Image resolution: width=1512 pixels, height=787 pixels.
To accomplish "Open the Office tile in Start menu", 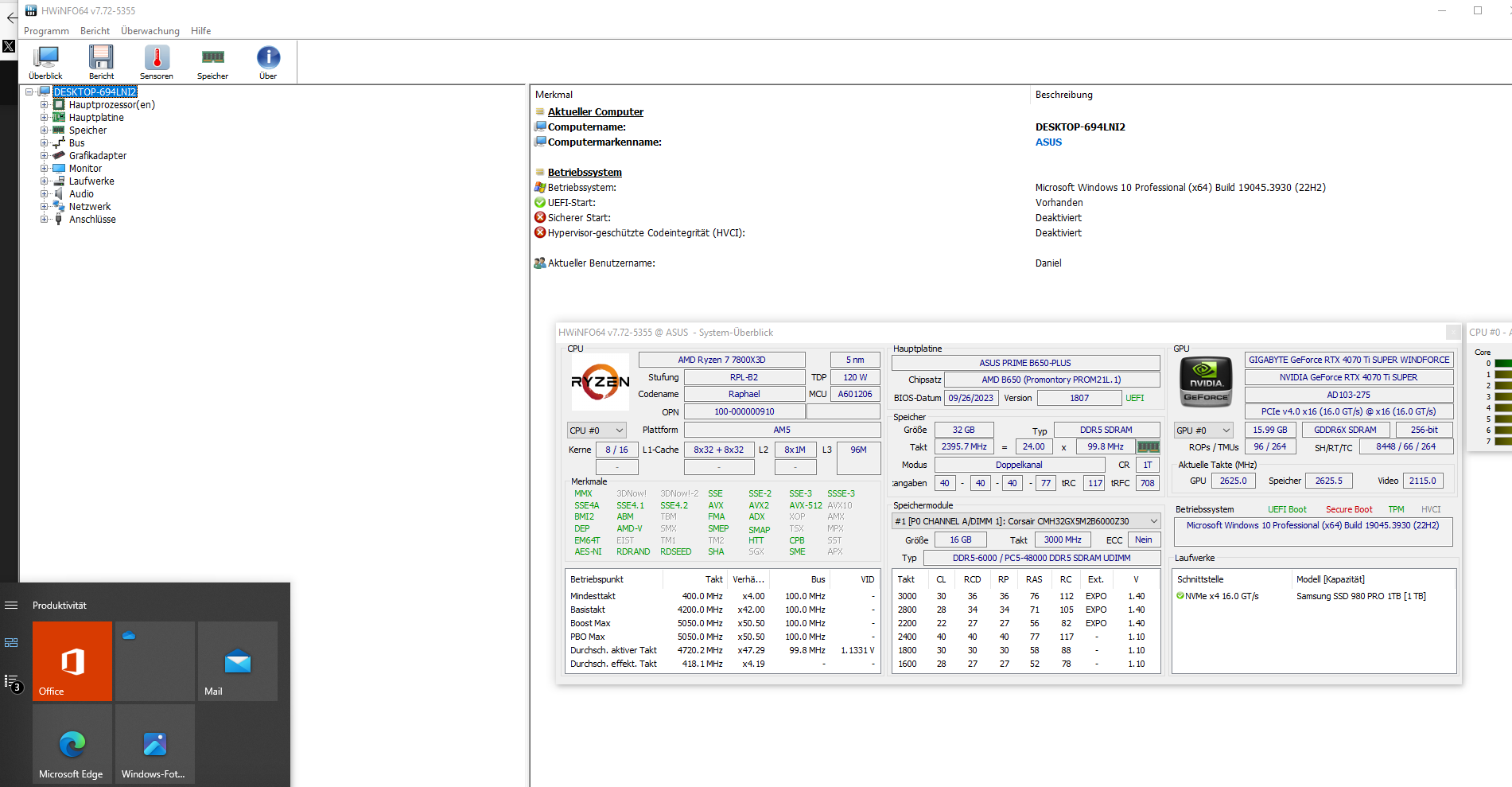I will pos(72,661).
